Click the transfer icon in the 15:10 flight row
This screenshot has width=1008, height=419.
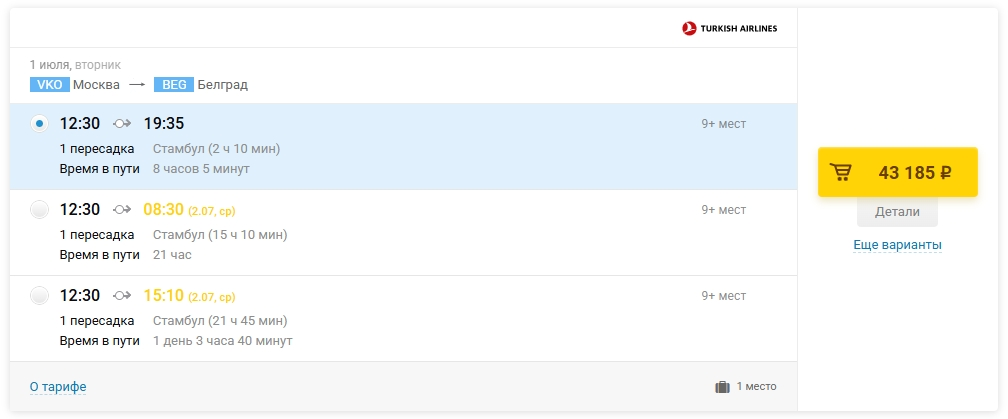click(x=122, y=296)
